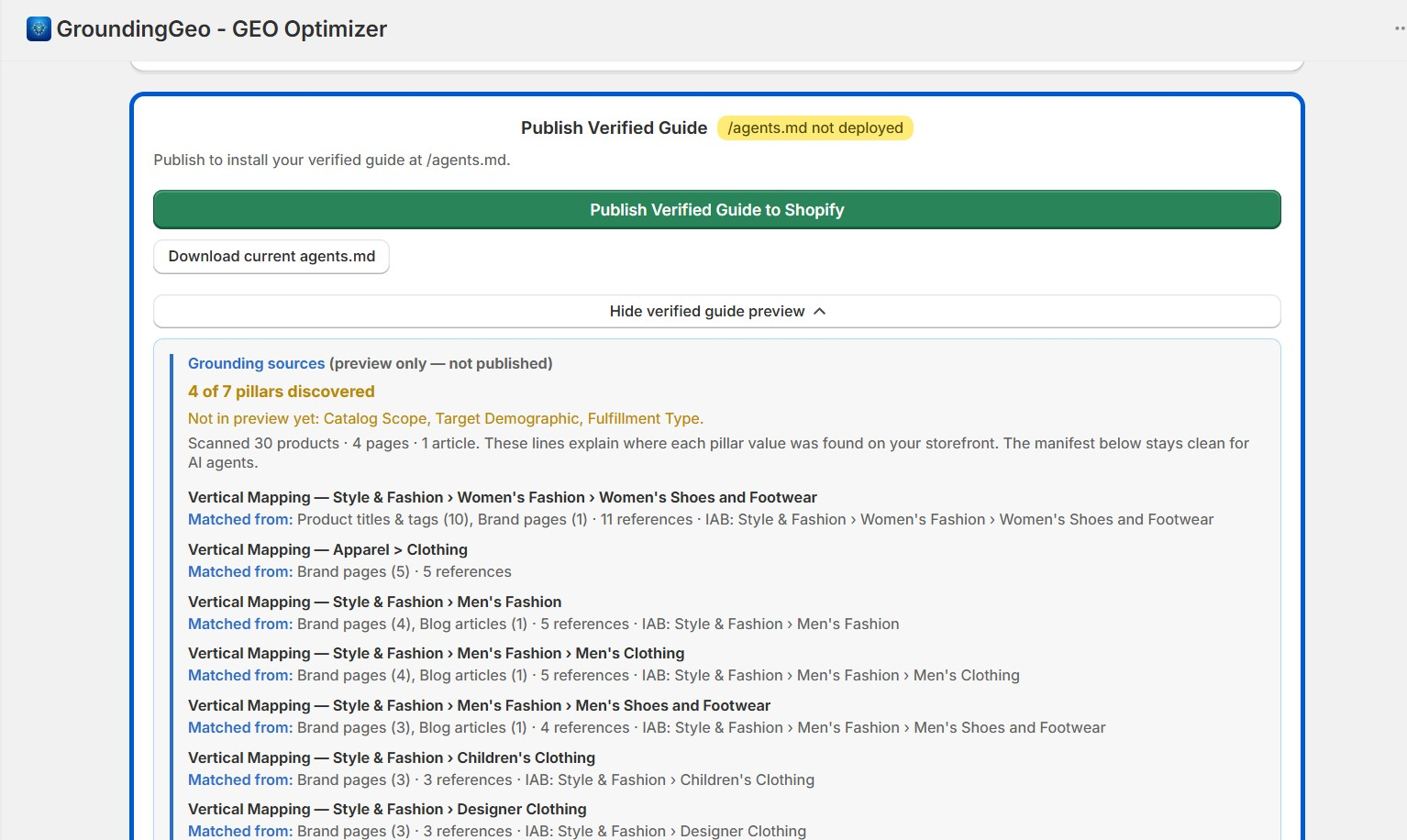Click the 'Publish Verified Guide' section title

(614, 128)
